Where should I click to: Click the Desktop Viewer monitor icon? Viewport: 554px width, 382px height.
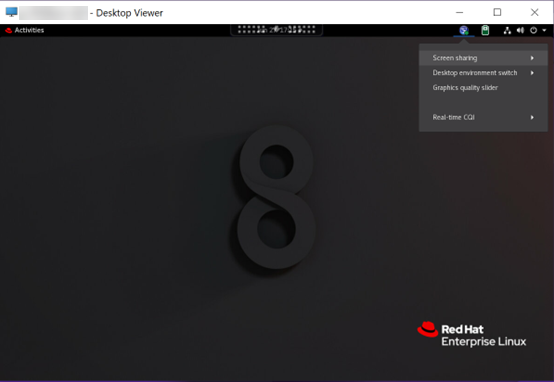pyautogui.click(x=11, y=12)
